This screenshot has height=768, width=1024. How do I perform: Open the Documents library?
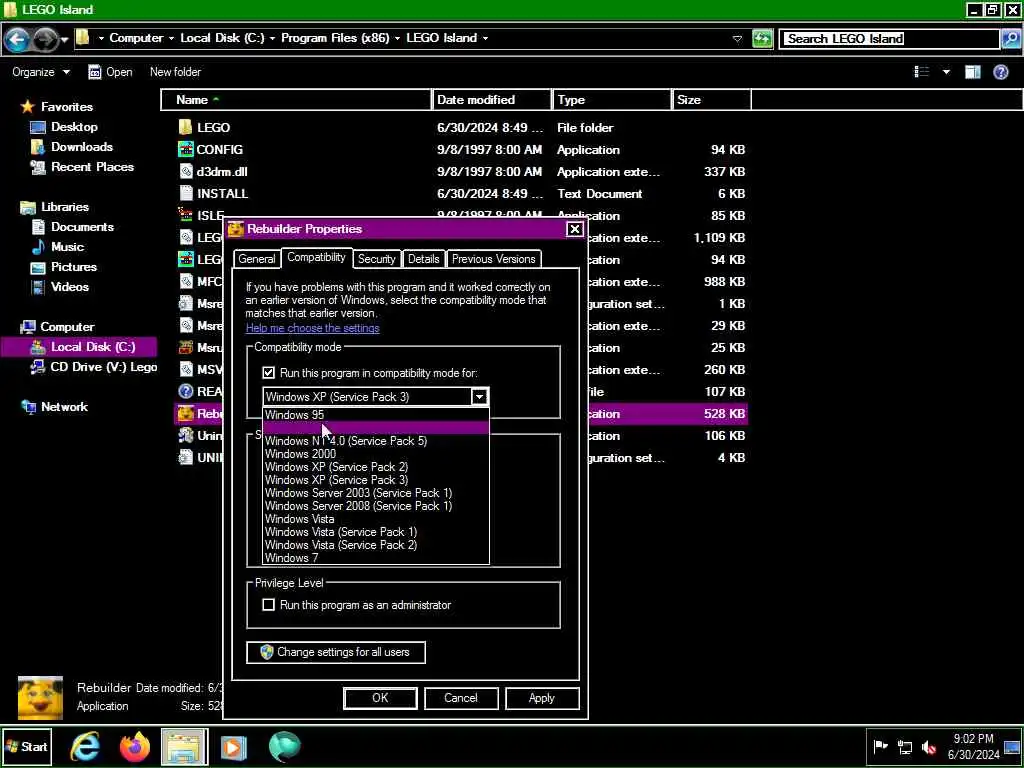pos(72,227)
